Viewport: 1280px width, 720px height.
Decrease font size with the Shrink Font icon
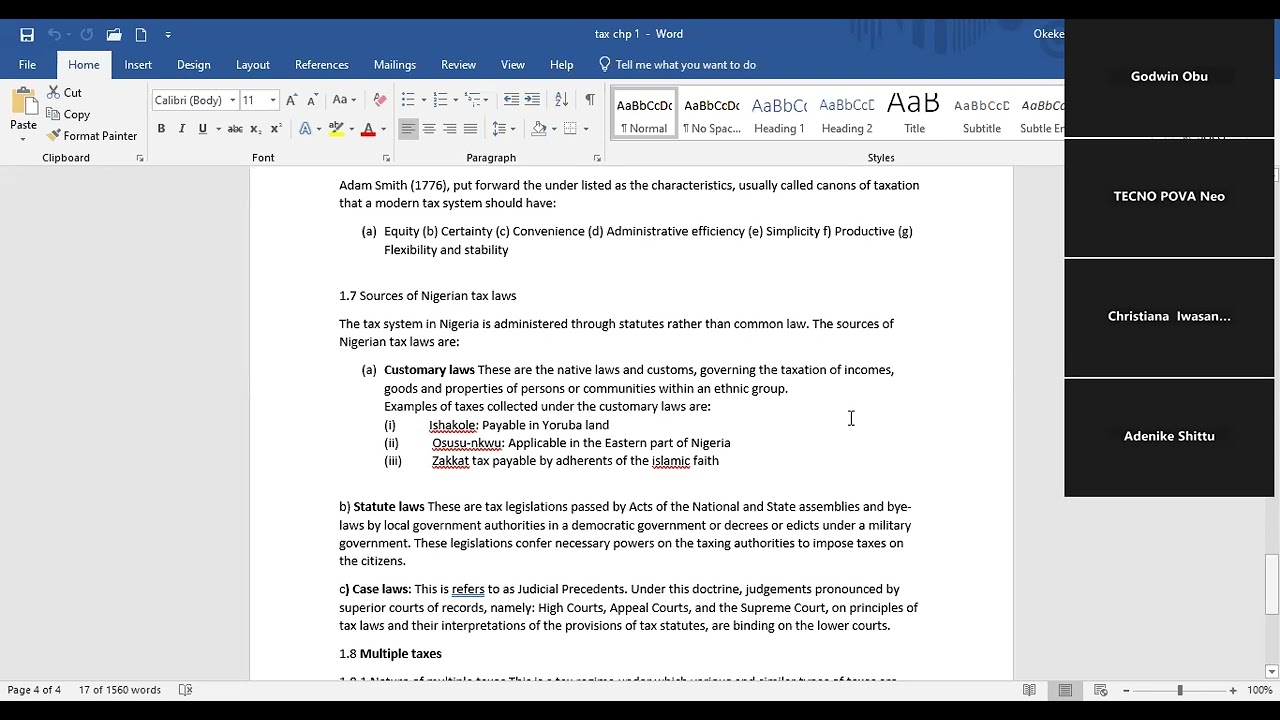[x=312, y=100]
